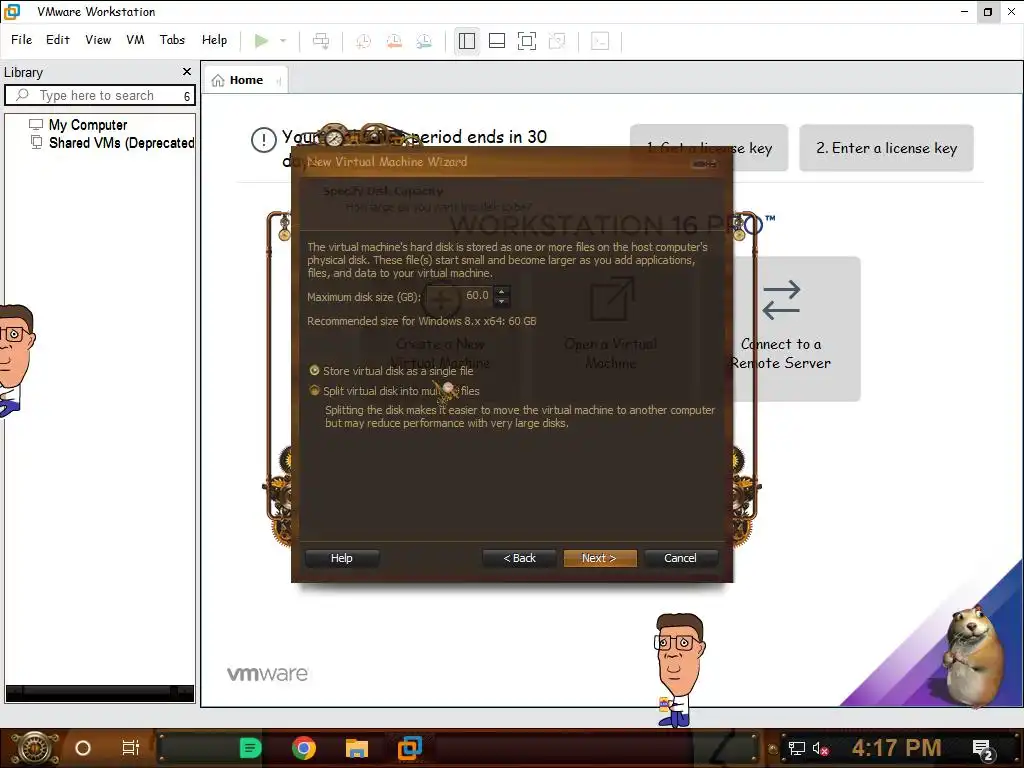
Task: Launch Google Chrome from taskbar
Action: 304,748
